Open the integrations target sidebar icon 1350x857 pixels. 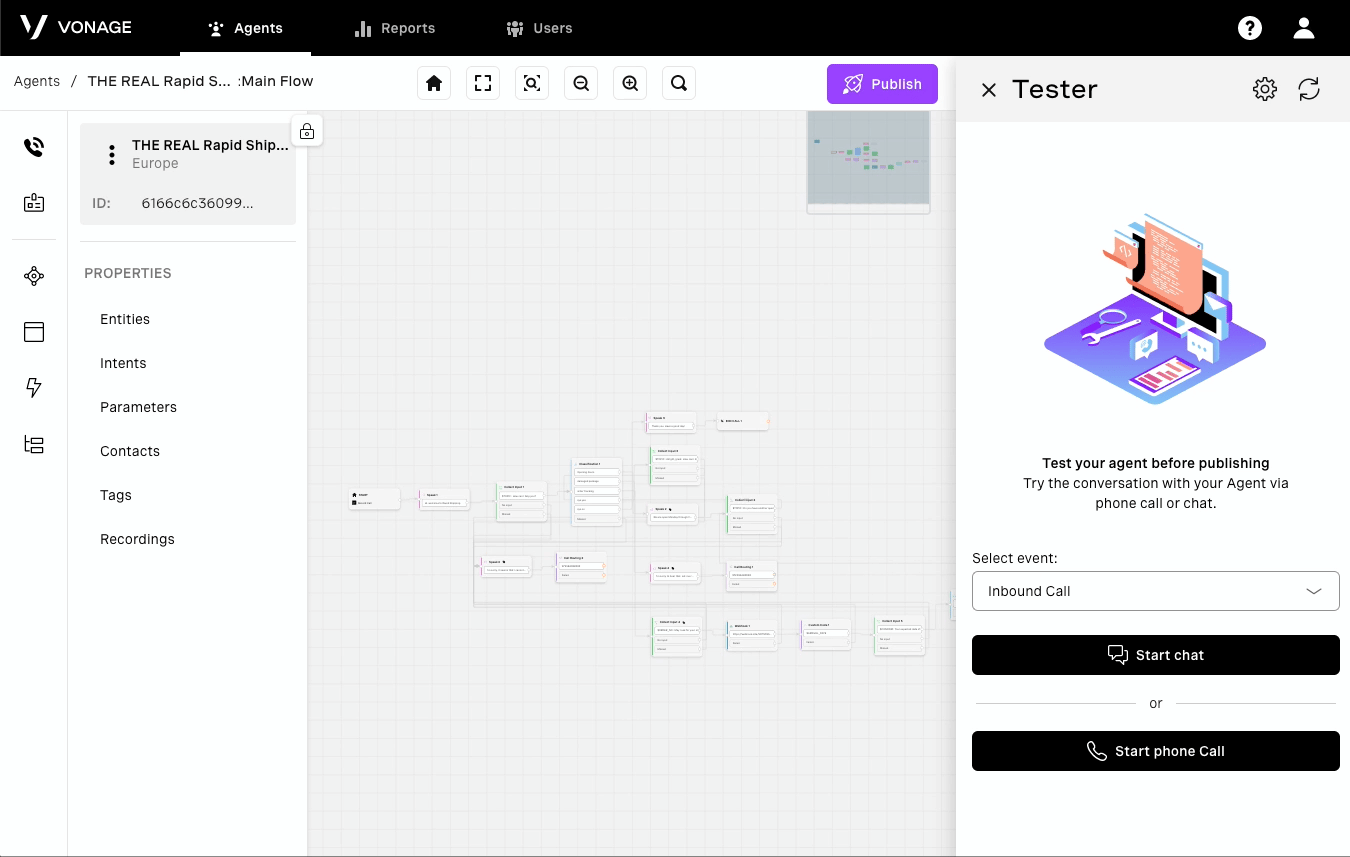(34, 277)
